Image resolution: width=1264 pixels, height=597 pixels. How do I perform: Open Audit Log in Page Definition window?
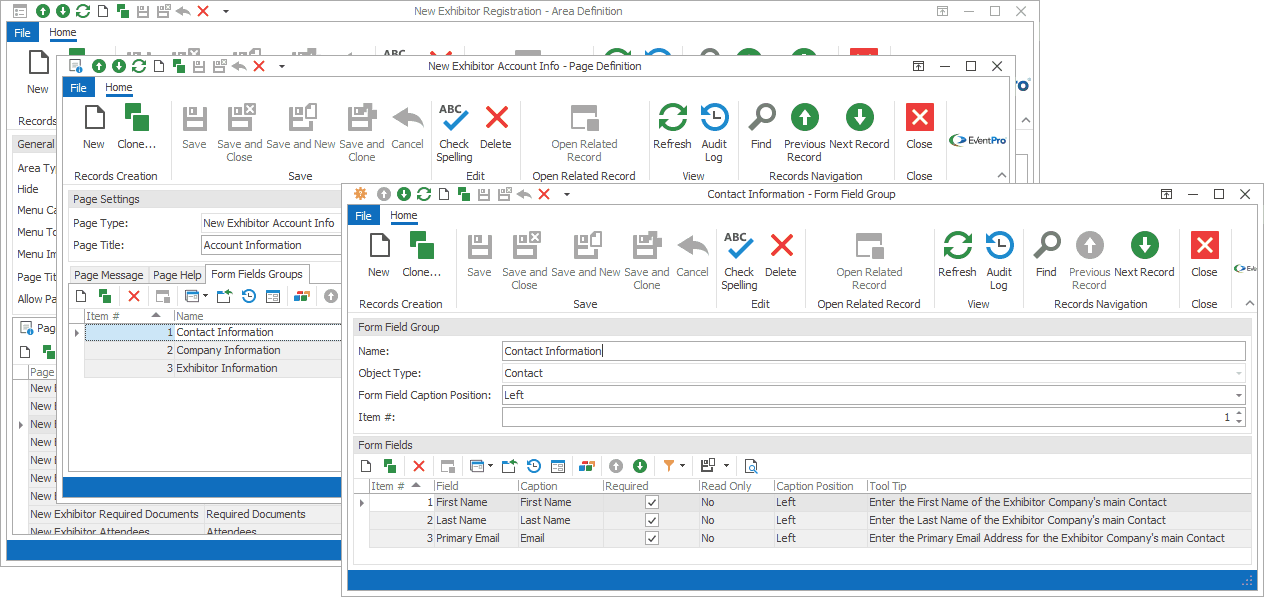(714, 132)
